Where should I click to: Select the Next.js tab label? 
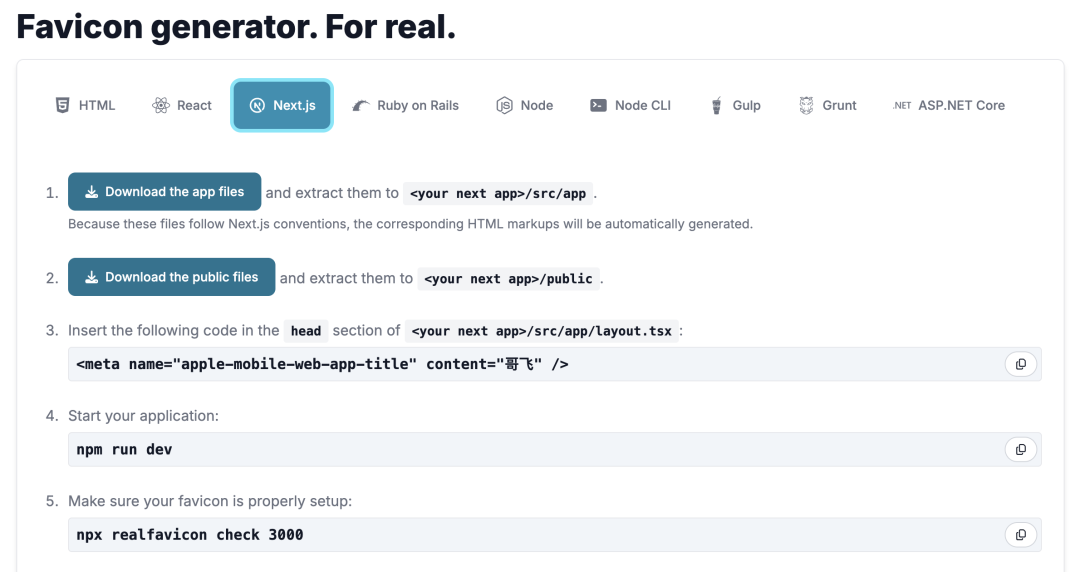[x=294, y=105]
